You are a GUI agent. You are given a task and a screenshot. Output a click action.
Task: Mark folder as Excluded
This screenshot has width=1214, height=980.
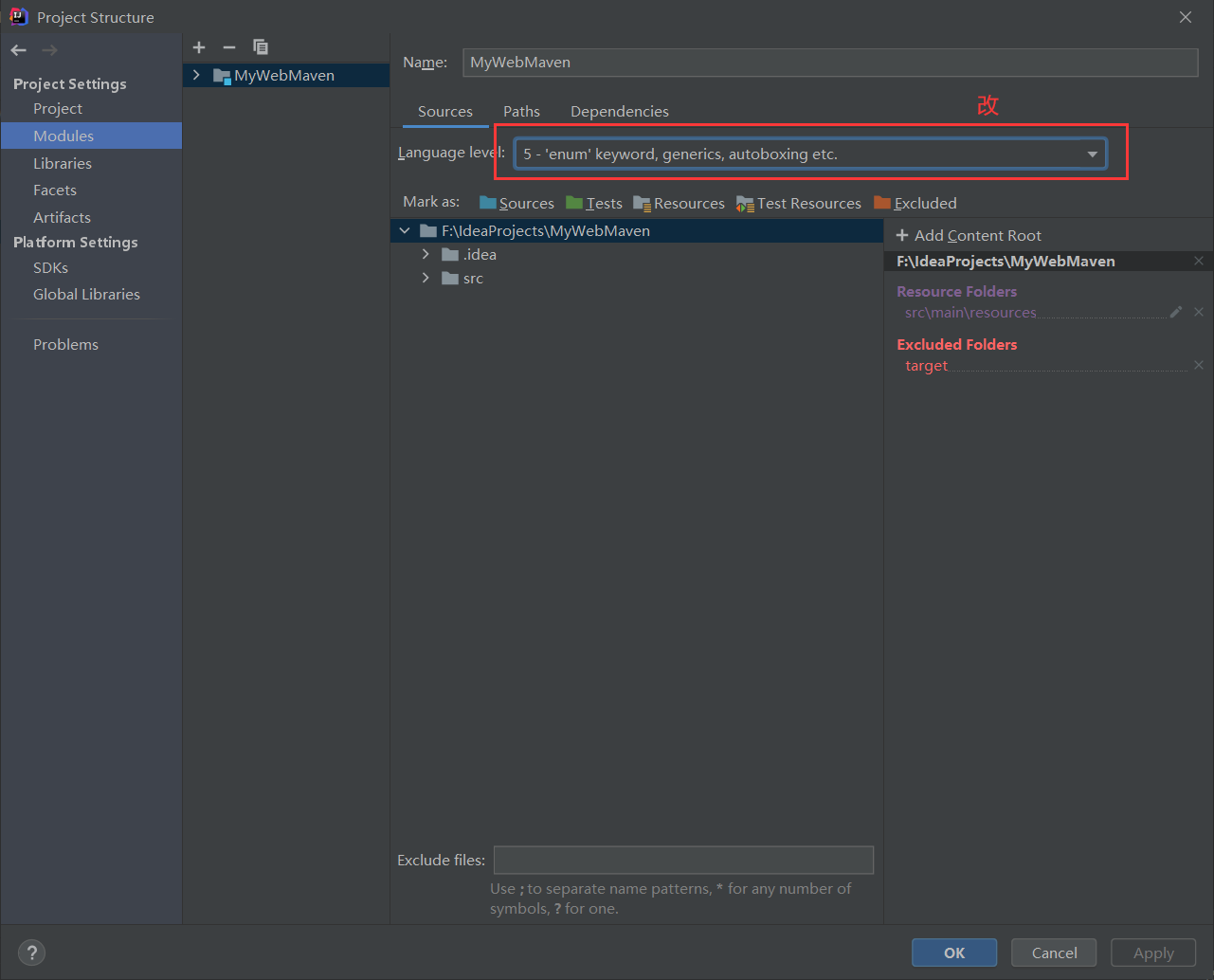click(x=915, y=203)
